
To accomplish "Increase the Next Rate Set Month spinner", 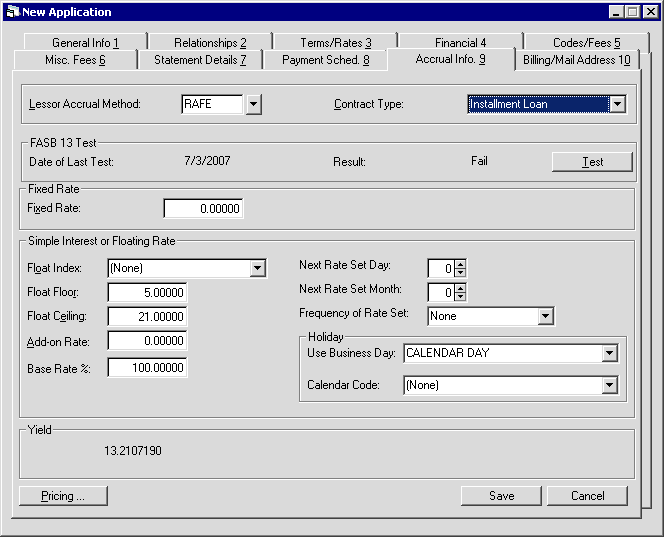I will click(x=460, y=288).
